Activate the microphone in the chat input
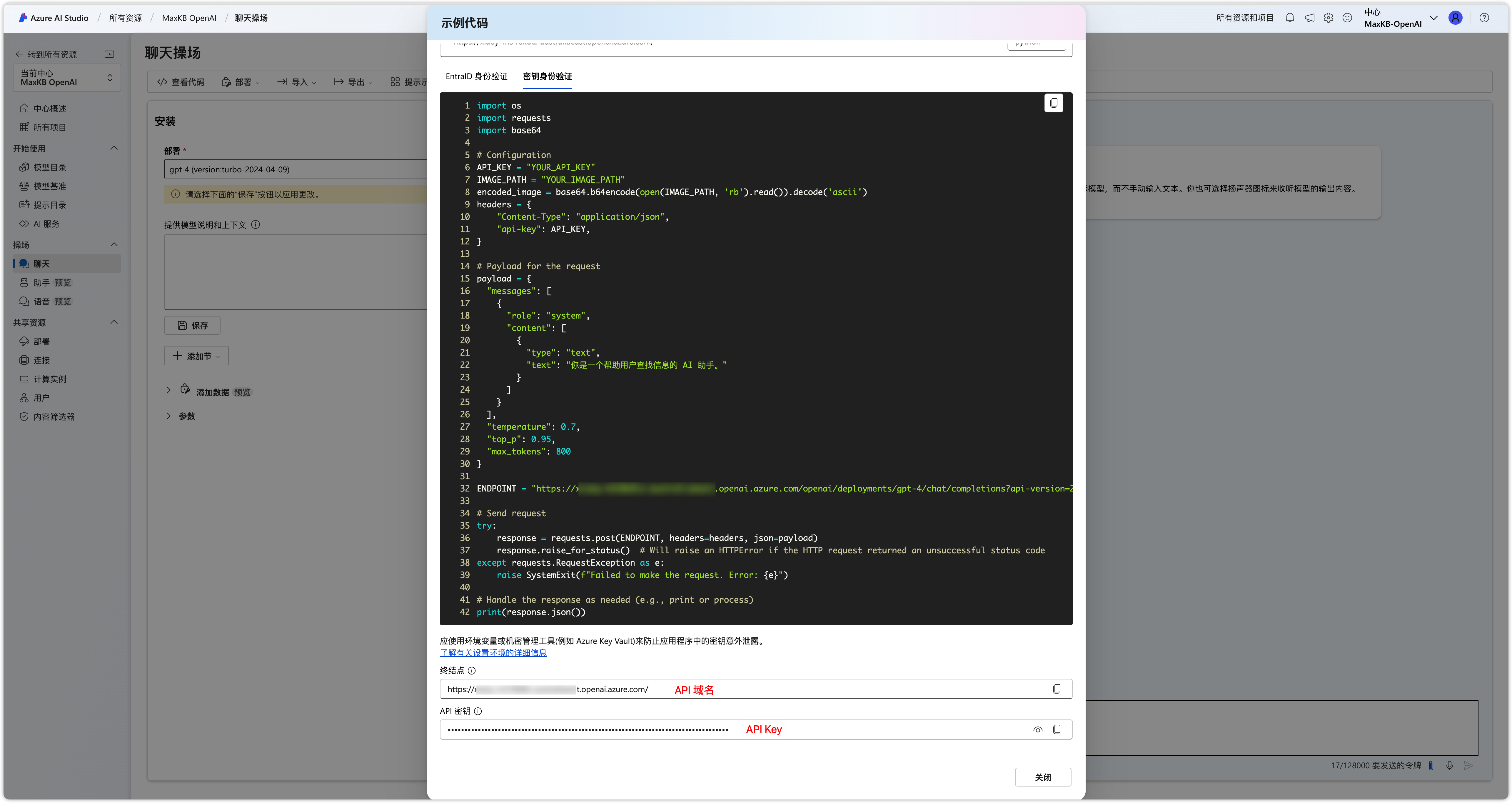Viewport: 1512px width, 803px height. (1450, 765)
